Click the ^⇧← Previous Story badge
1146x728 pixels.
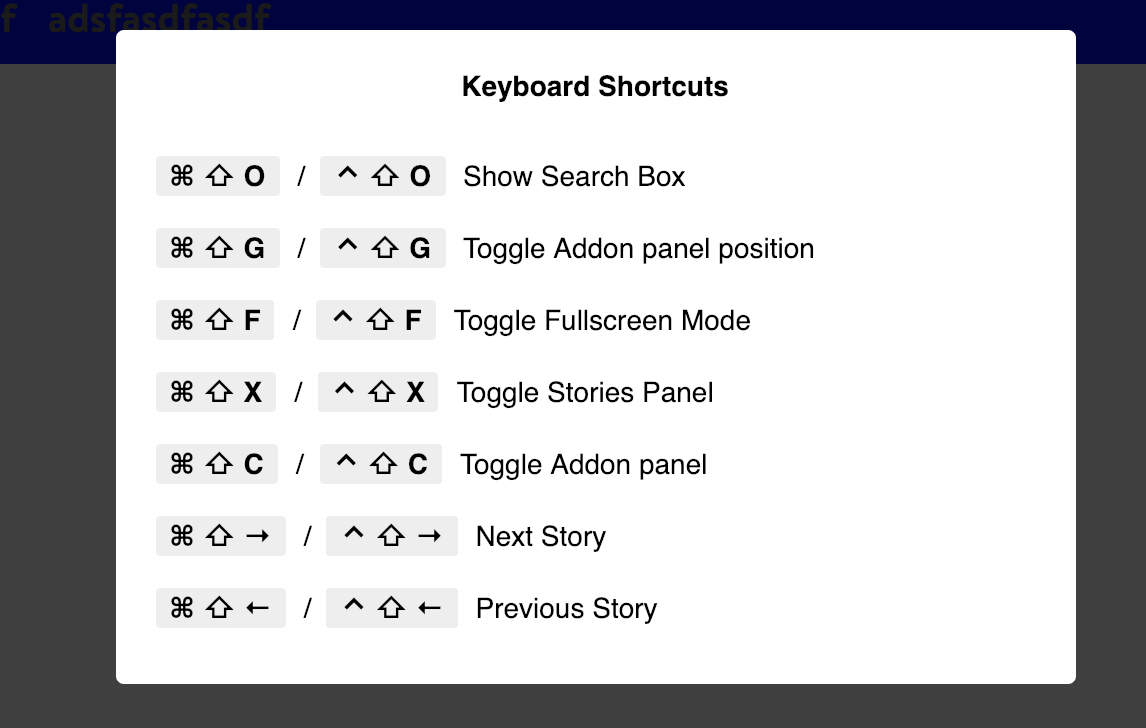391,608
